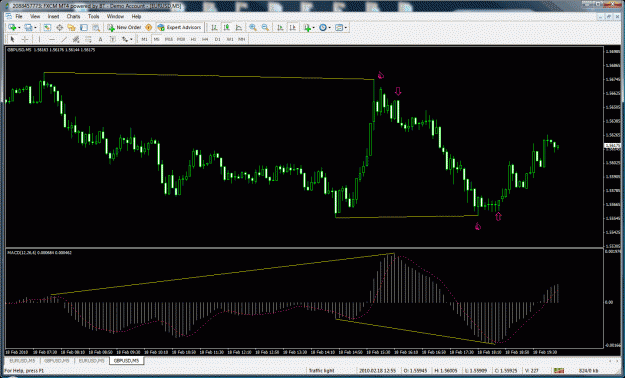Screen dimensions: 625x378
Task: Select the text 'A' drawing tool
Action: (100, 39)
